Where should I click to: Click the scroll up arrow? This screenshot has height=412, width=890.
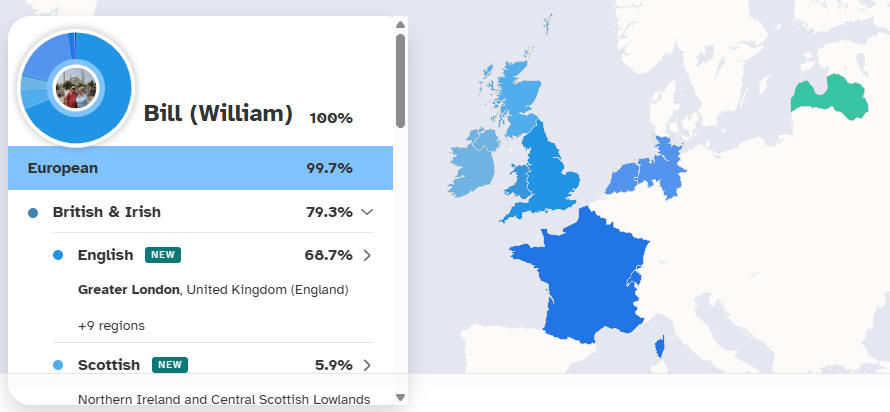pos(400,24)
